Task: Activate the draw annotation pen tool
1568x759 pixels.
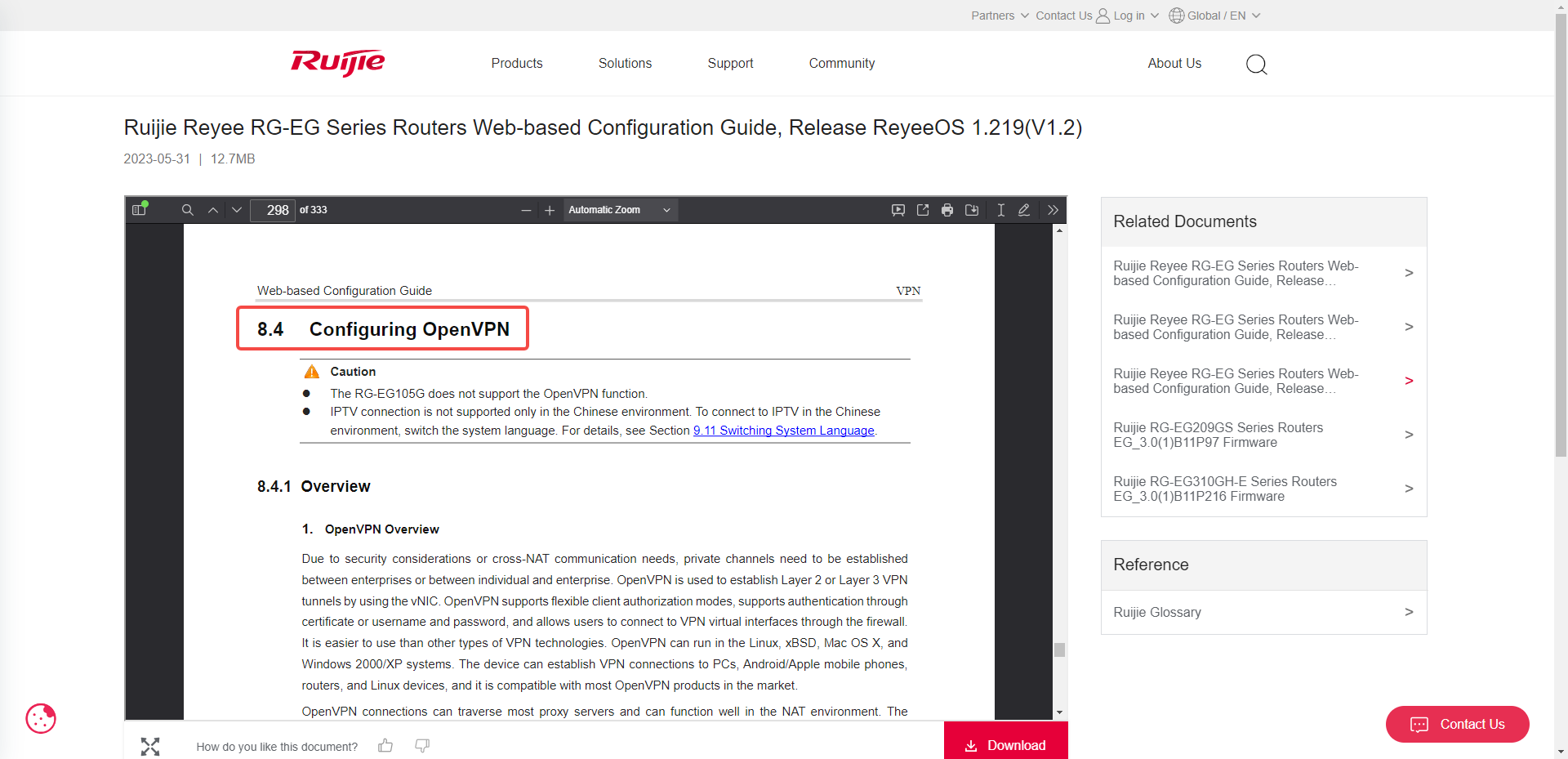Action: [1024, 210]
